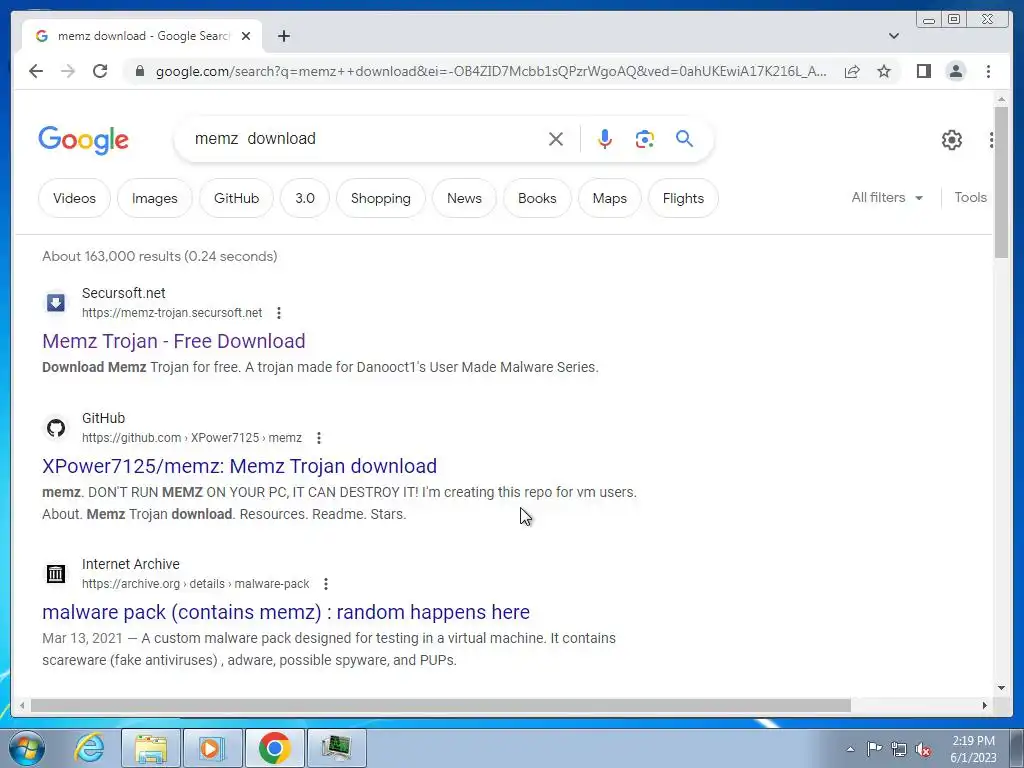This screenshot has width=1024, height=768.
Task: Click the browser forward arrow
Action: (68, 71)
